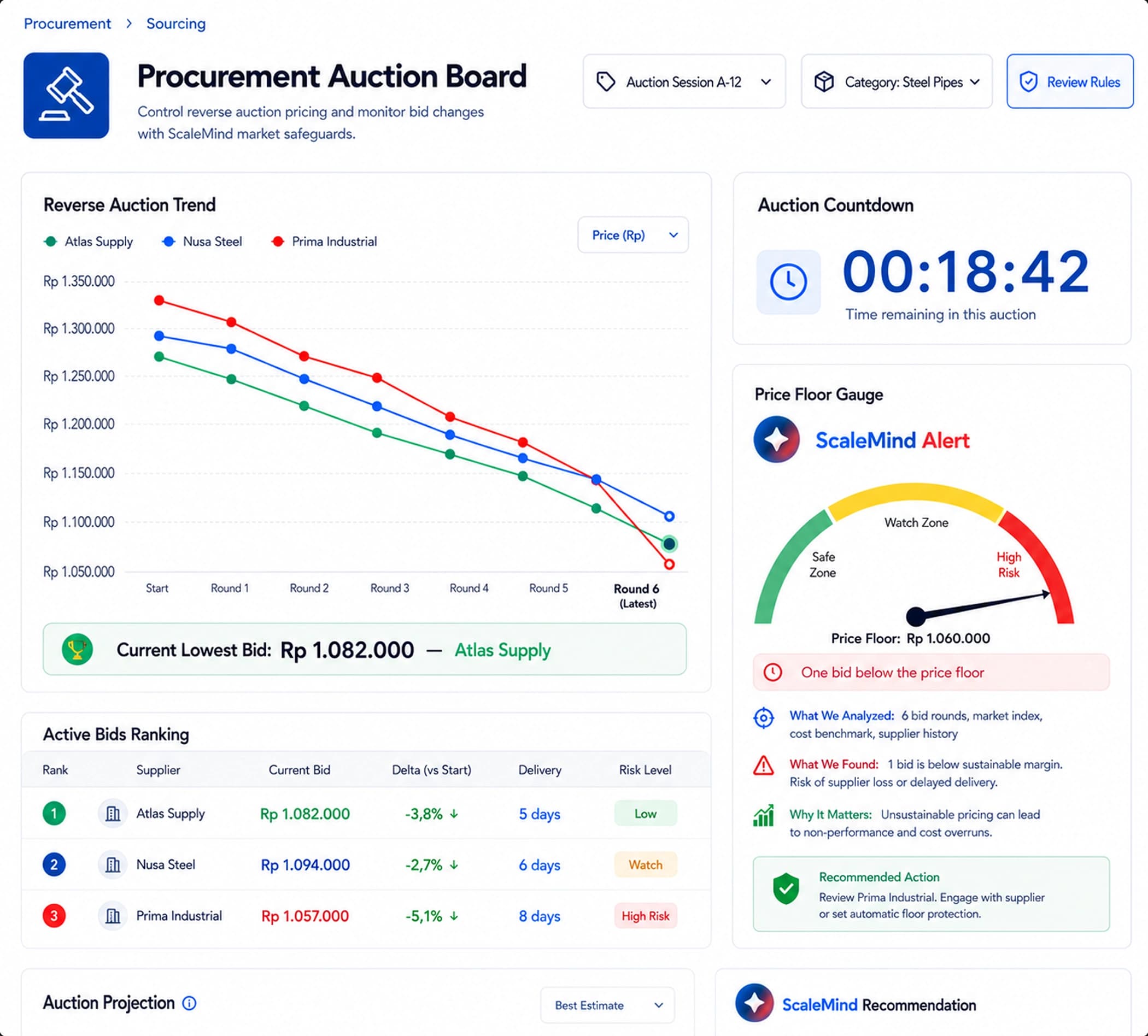Click the gauge needle pivot knob

tap(916, 616)
